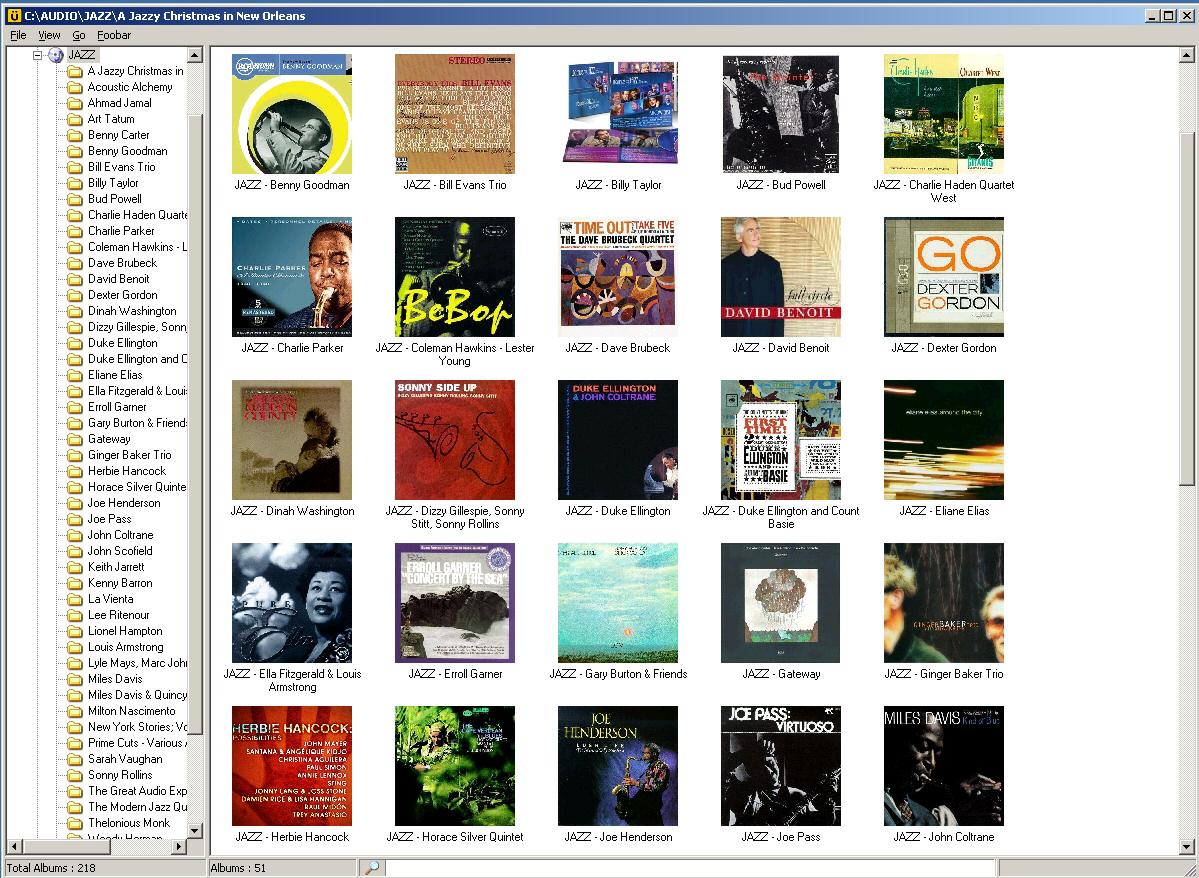Open the Benny Goodman album cover

coord(292,114)
